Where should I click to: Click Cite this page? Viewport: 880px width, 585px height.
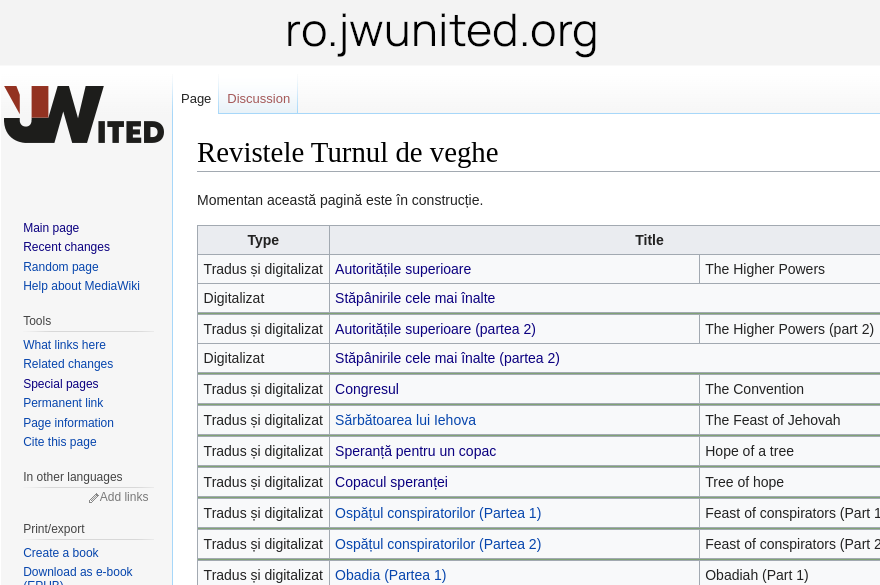tap(60, 442)
